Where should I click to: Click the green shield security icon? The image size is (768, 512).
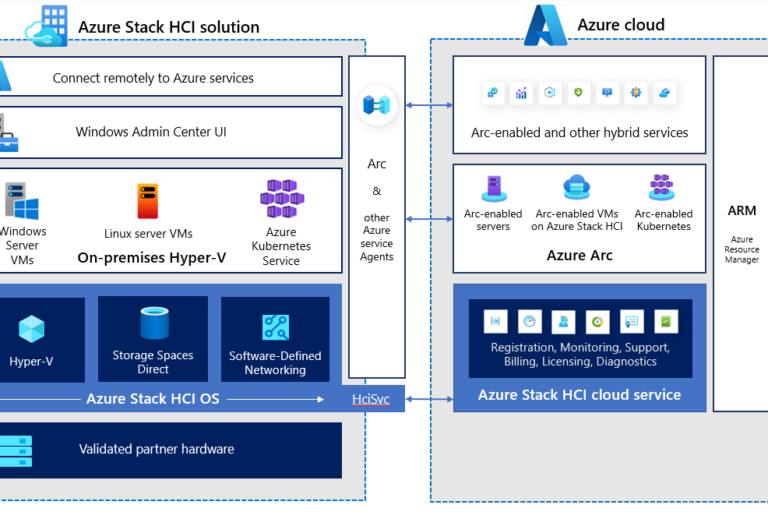tap(578, 93)
